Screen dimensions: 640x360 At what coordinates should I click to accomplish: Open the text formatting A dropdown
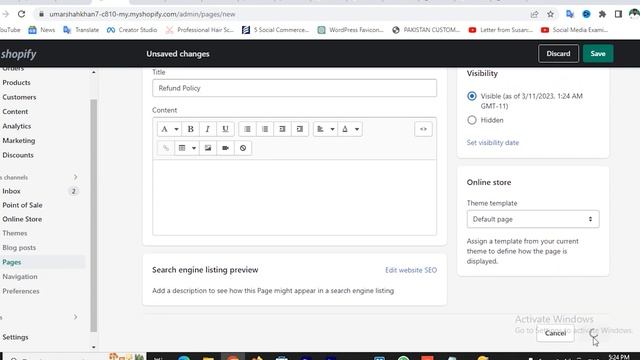tap(169, 129)
